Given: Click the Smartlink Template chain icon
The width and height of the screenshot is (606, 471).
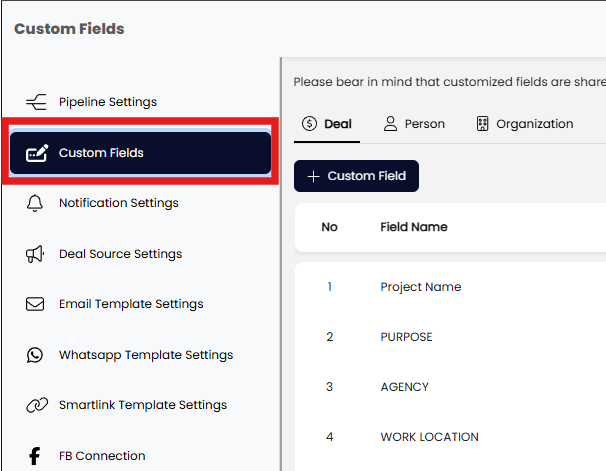Looking at the screenshot, I should click(36, 405).
